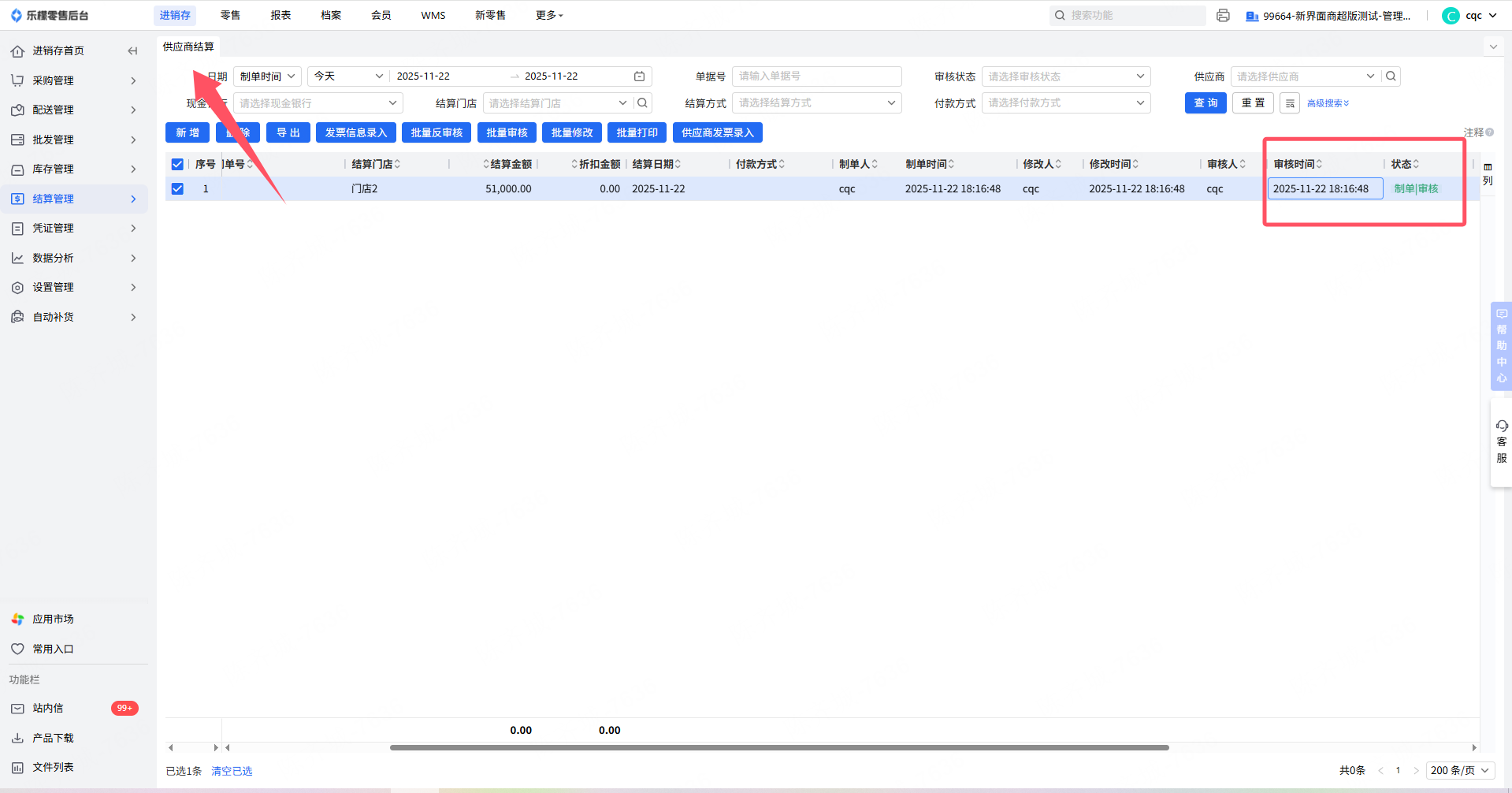This screenshot has height=793, width=1512.
Task: Expand 库存管理 in the sidebar
Action: click(x=74, y=169)
